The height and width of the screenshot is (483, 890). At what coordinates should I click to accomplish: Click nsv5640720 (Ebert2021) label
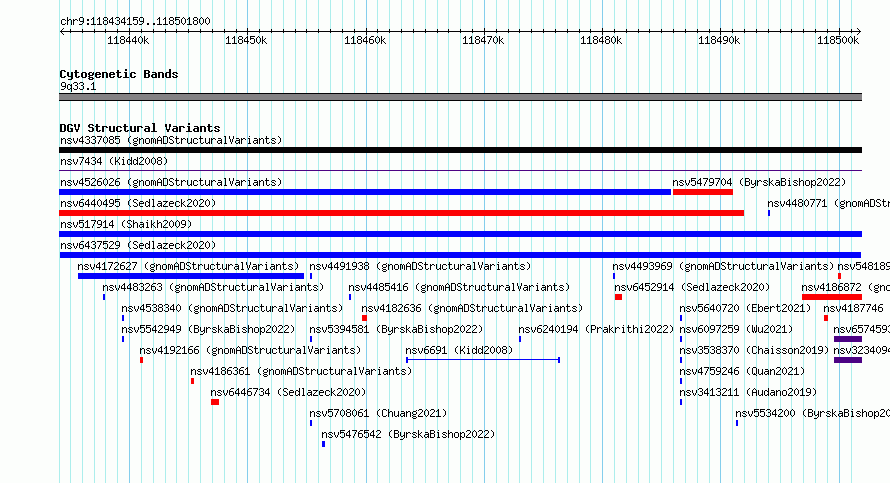(x=745, y=308)
